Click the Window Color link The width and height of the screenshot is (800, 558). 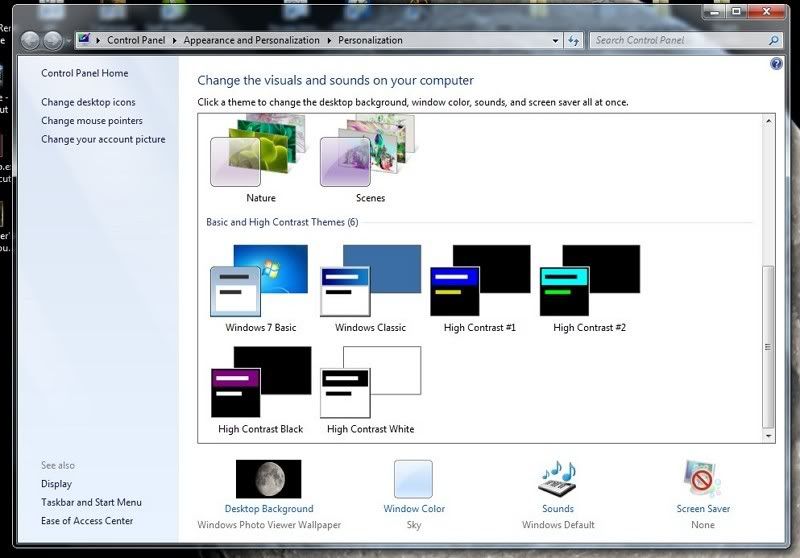(414, 509)
